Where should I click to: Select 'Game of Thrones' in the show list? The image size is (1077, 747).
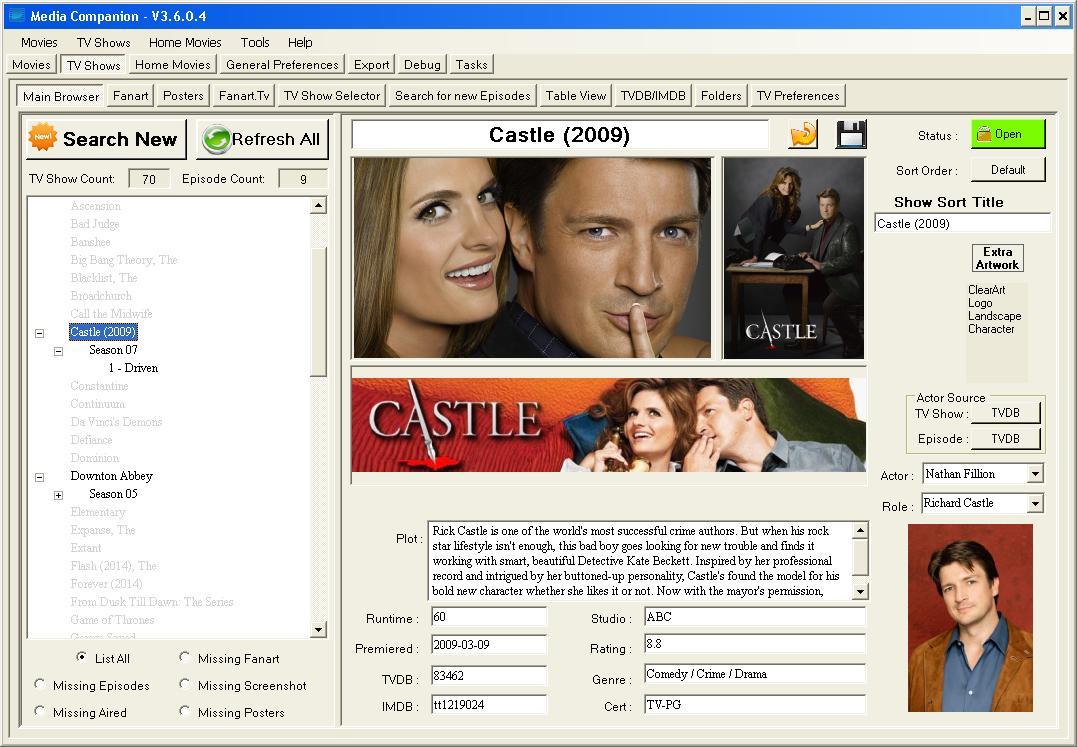click(112, 620)
